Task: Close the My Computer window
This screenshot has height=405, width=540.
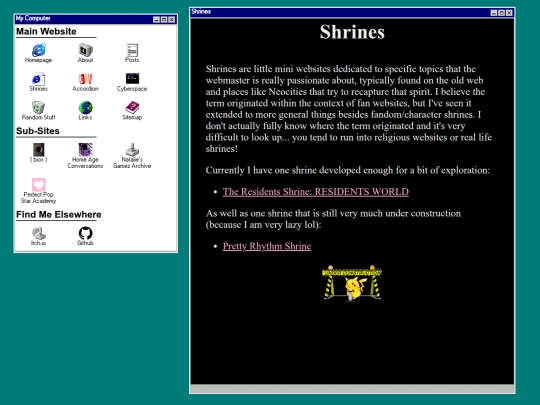Action: [171, 20]
